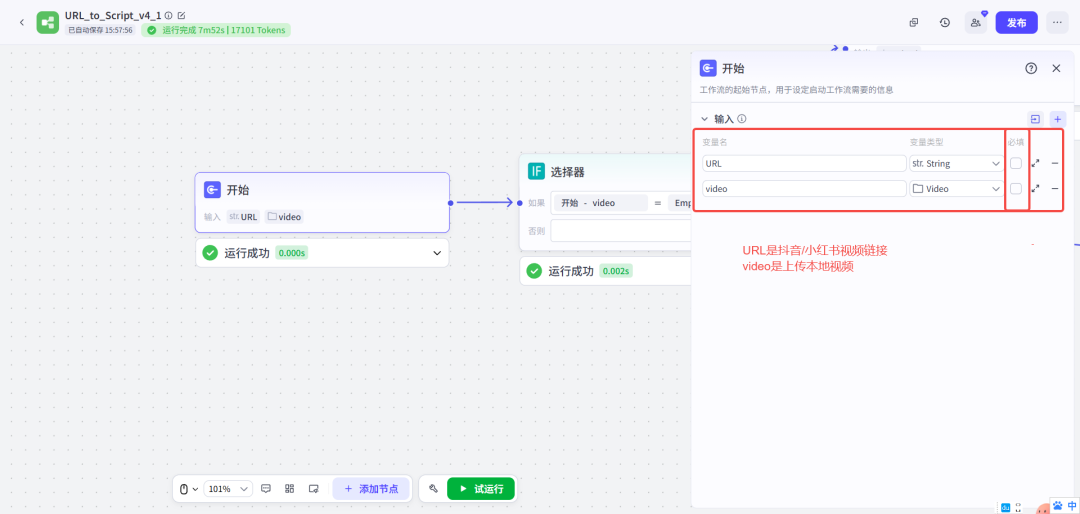1080x514 pixels.
Task: Click the 运行完成 7m52s run status badge
Action: [x=216, y=30]
